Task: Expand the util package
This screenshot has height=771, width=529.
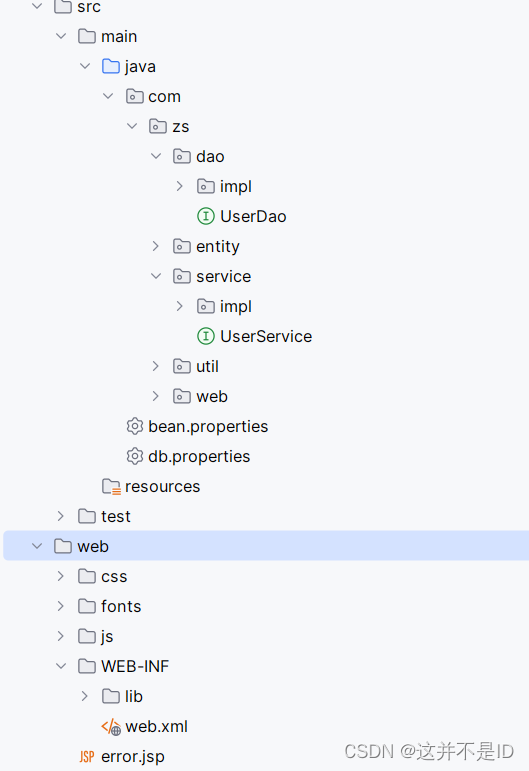Action: coord(156,366)
